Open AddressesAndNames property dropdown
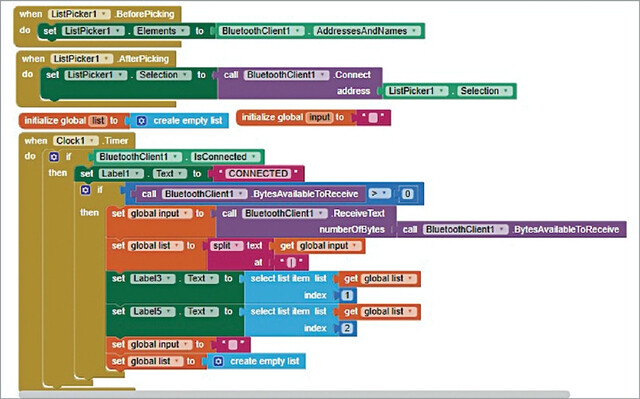The width and height of the screenshot is (640, 399). tap(367, 31)
